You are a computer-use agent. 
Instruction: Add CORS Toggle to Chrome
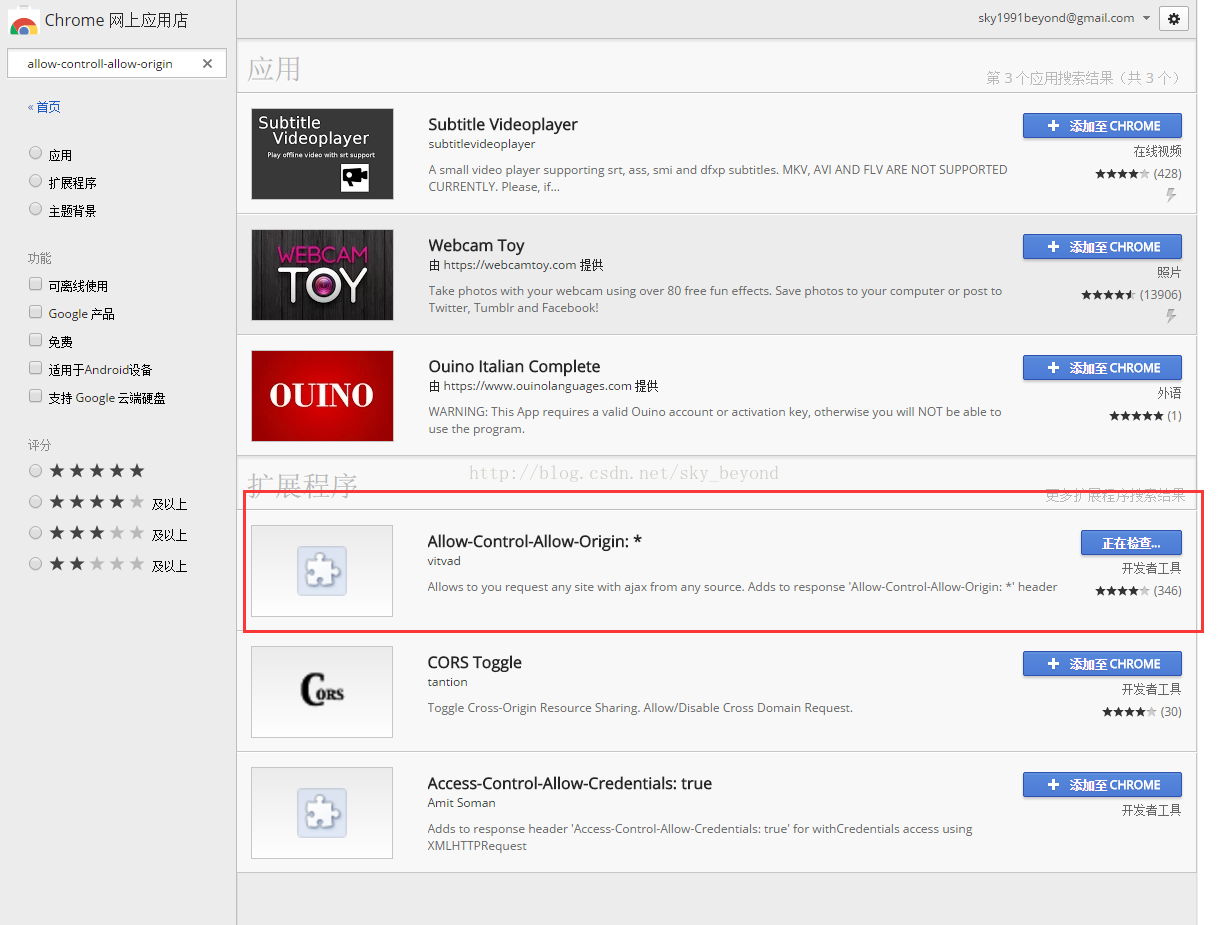point(1102,664)
